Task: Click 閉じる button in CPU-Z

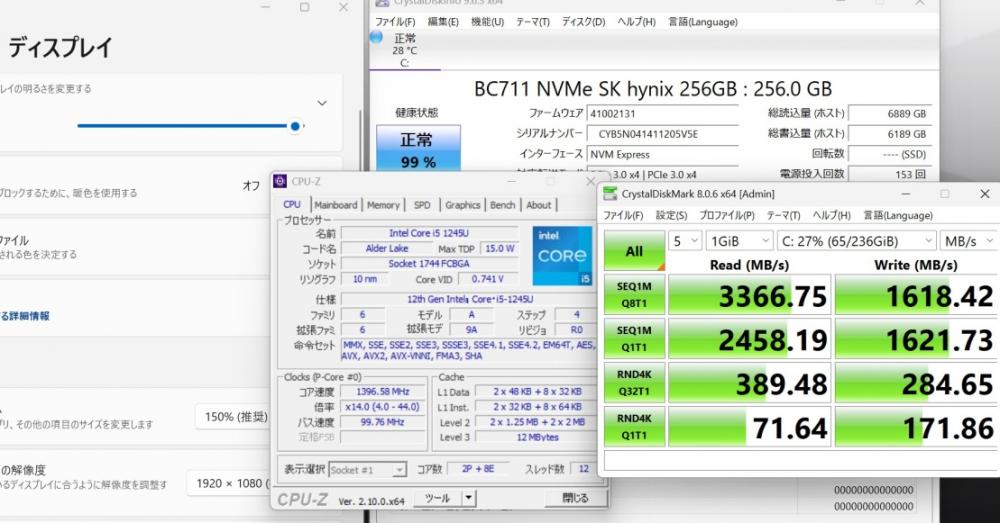Action: pos(575,498)
